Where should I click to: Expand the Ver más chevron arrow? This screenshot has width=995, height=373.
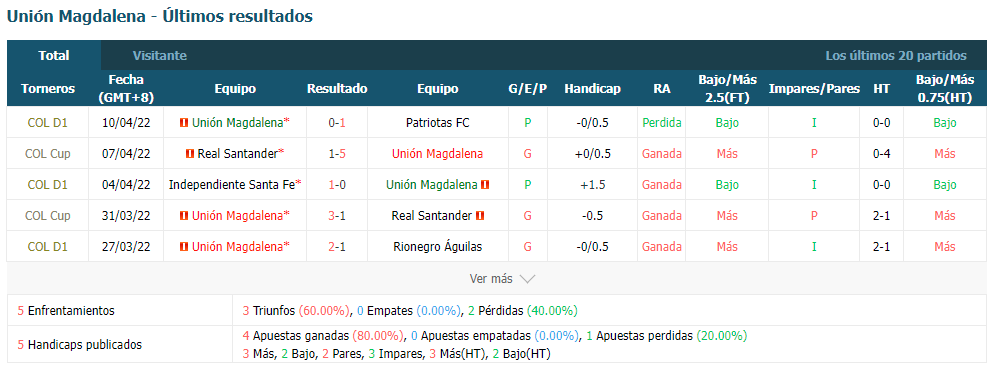[527, 278]
